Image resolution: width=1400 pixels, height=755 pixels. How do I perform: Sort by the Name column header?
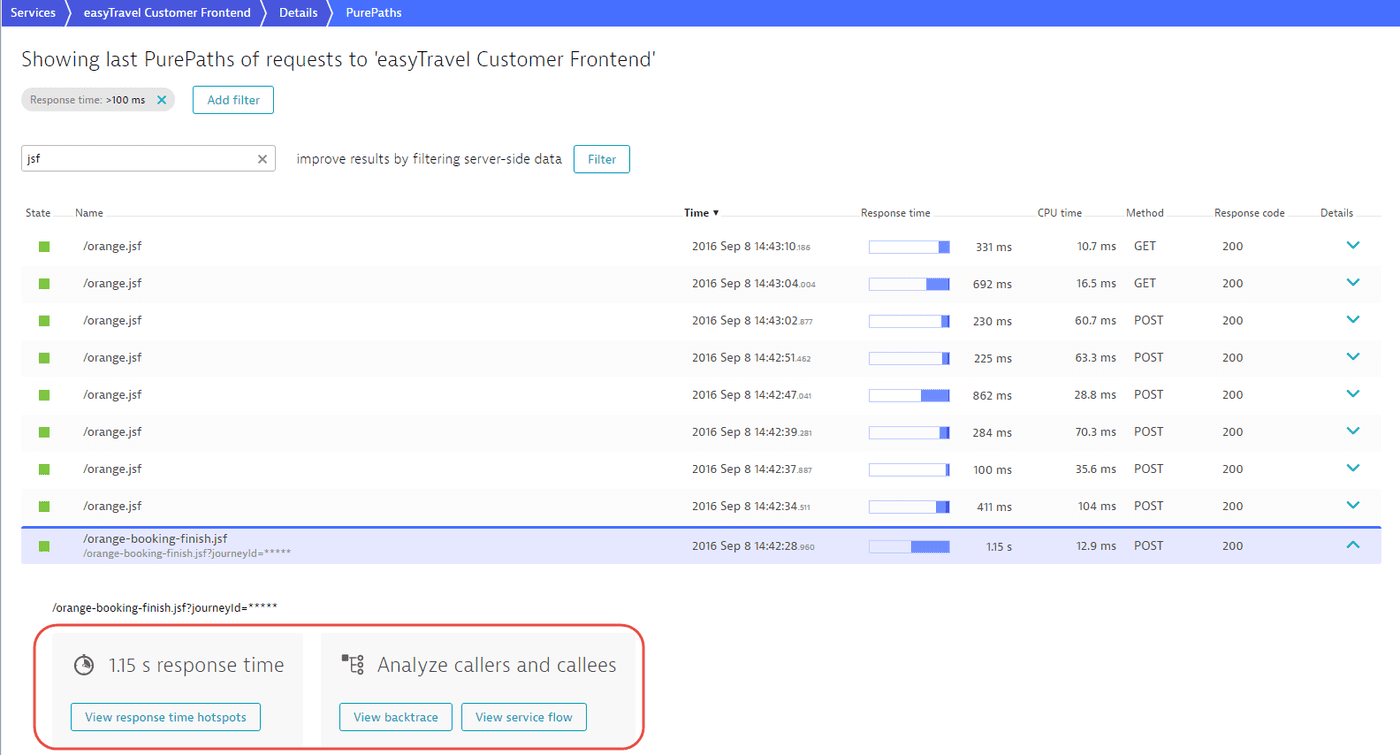[89, 213]
